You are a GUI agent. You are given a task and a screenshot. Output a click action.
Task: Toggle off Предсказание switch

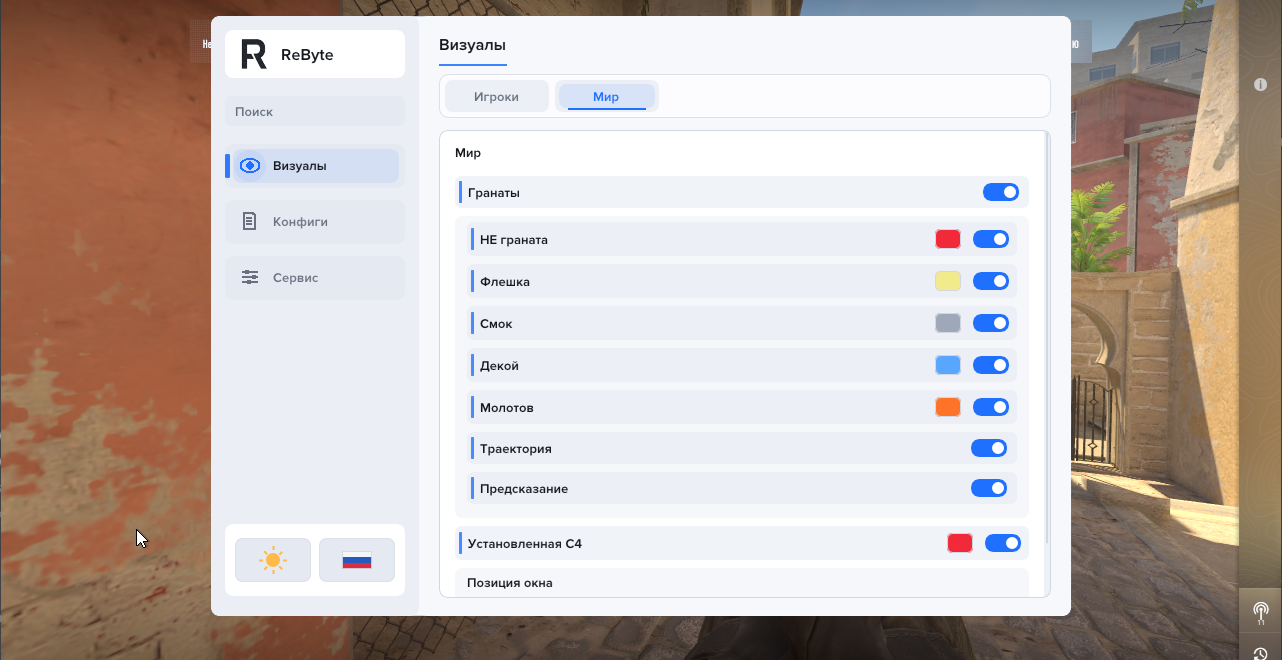[989, 488]
